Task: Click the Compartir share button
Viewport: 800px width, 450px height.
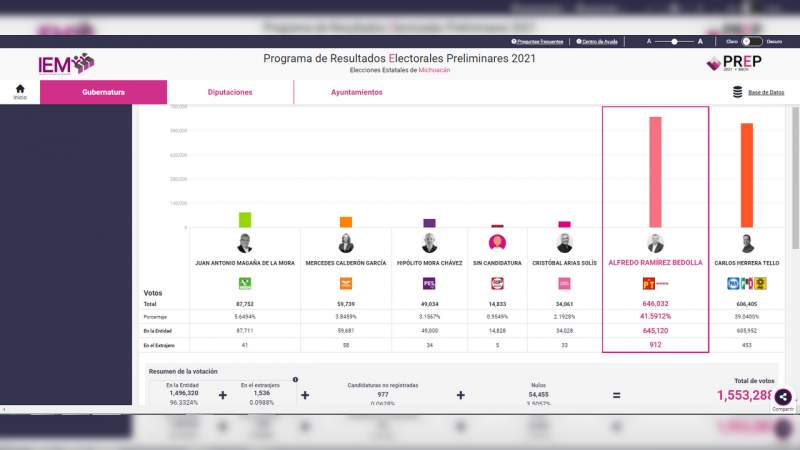Action: coord(783,397)
